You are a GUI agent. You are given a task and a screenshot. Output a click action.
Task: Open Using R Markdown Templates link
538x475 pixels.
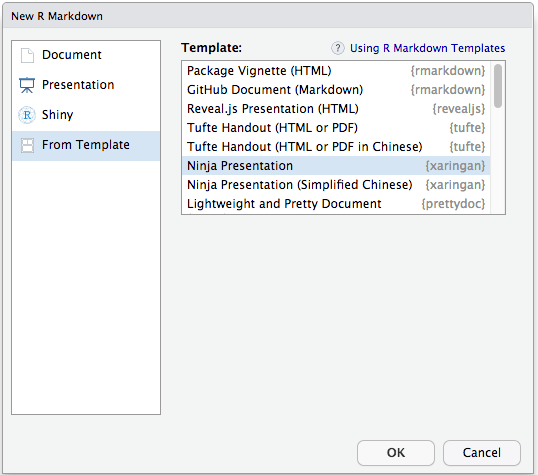pyautogui.click(x=427, y=48)
